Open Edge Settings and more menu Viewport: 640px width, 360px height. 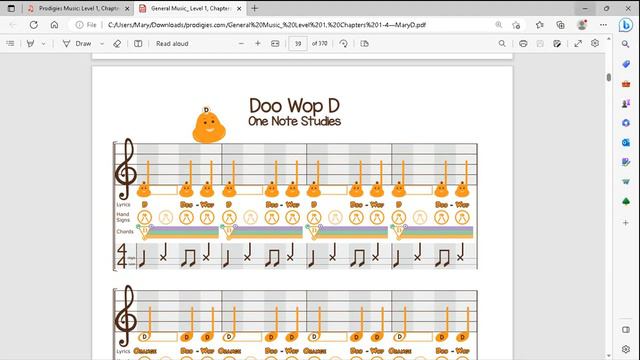click(603, 25)
